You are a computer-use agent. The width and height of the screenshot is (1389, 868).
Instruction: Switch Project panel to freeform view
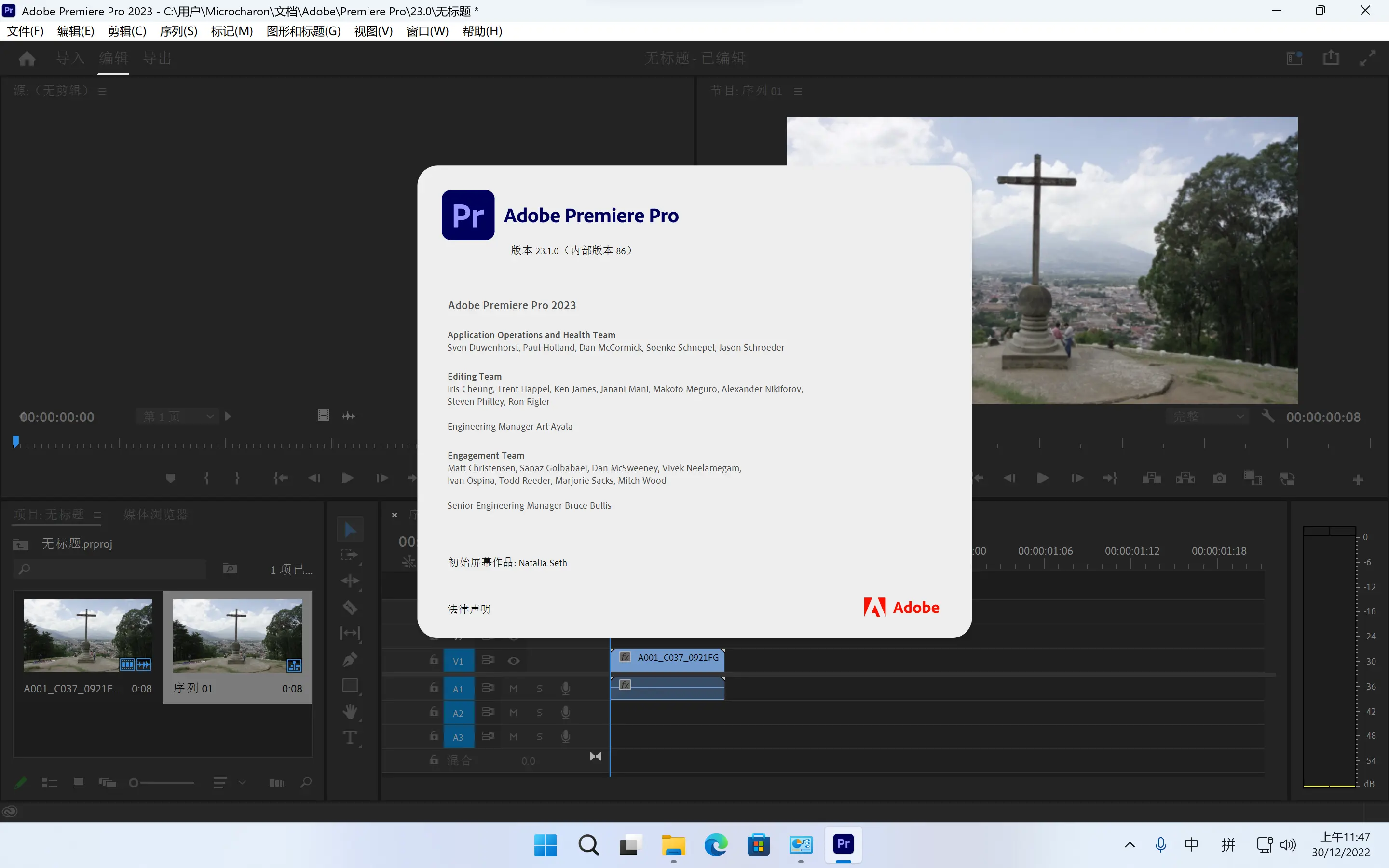click(x=108, y=783)
